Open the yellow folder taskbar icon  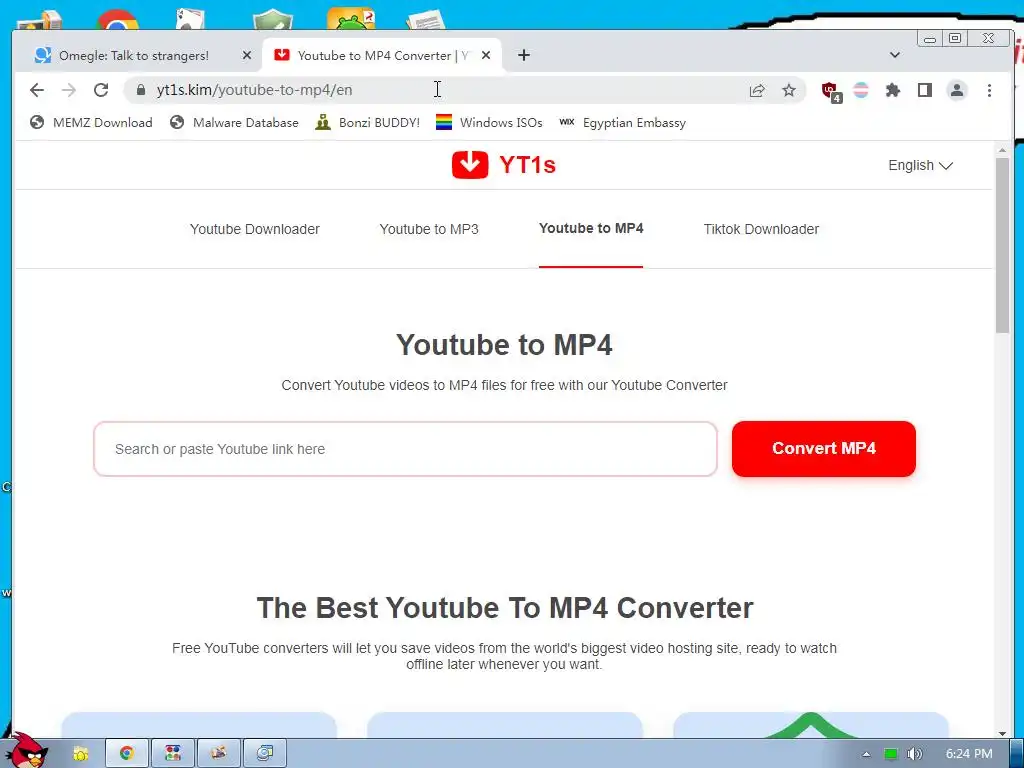point(80,753)
